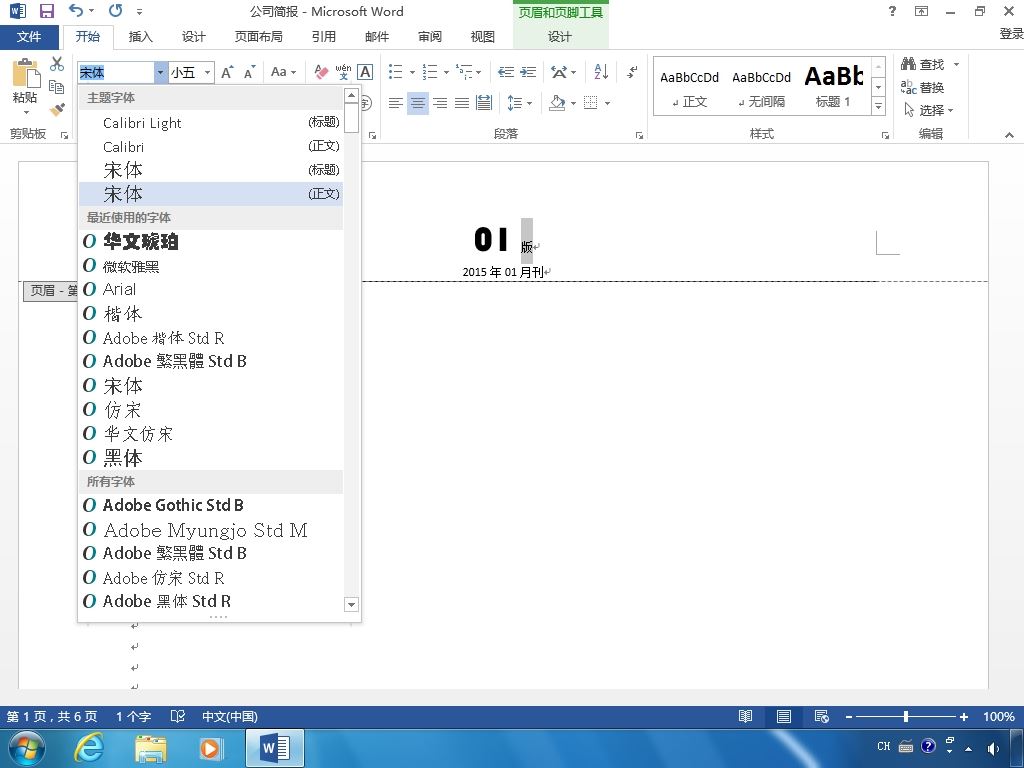Pick Adobe Myungjo Std M font

(x=211, y=530)
